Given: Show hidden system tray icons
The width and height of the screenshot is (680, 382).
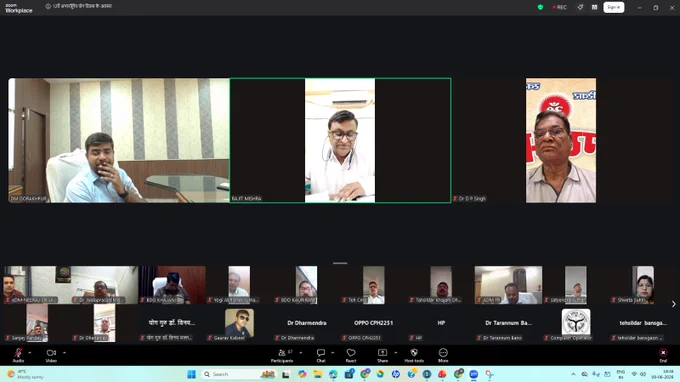Looking at the screenshot, I should [573, 374].
